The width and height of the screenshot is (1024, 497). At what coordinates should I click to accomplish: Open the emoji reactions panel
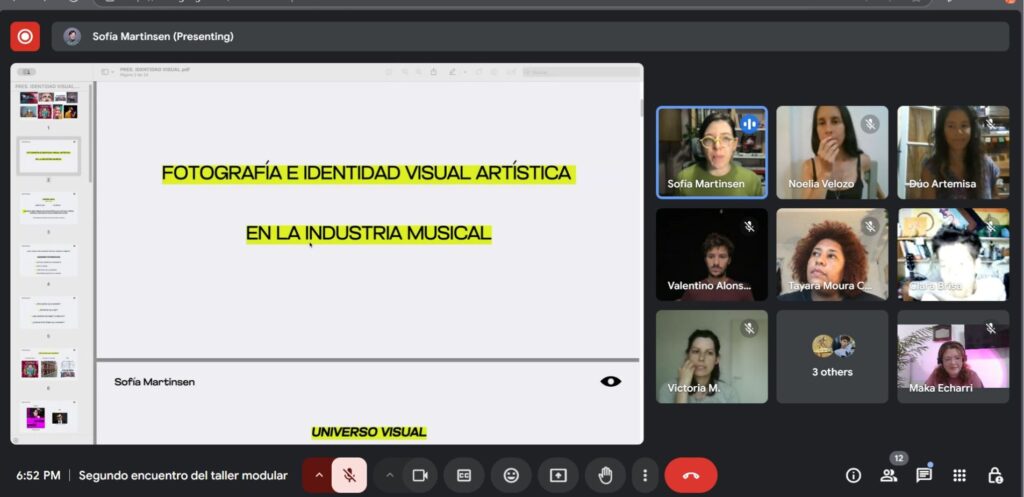(x=511, y=475)
